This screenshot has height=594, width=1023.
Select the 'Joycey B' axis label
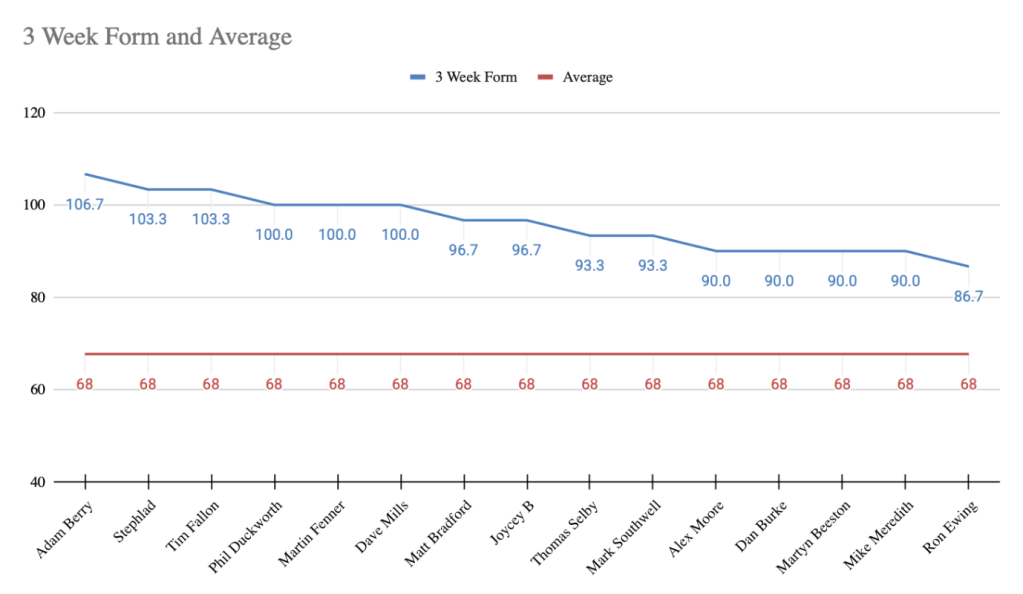click(x=512, y=517)
